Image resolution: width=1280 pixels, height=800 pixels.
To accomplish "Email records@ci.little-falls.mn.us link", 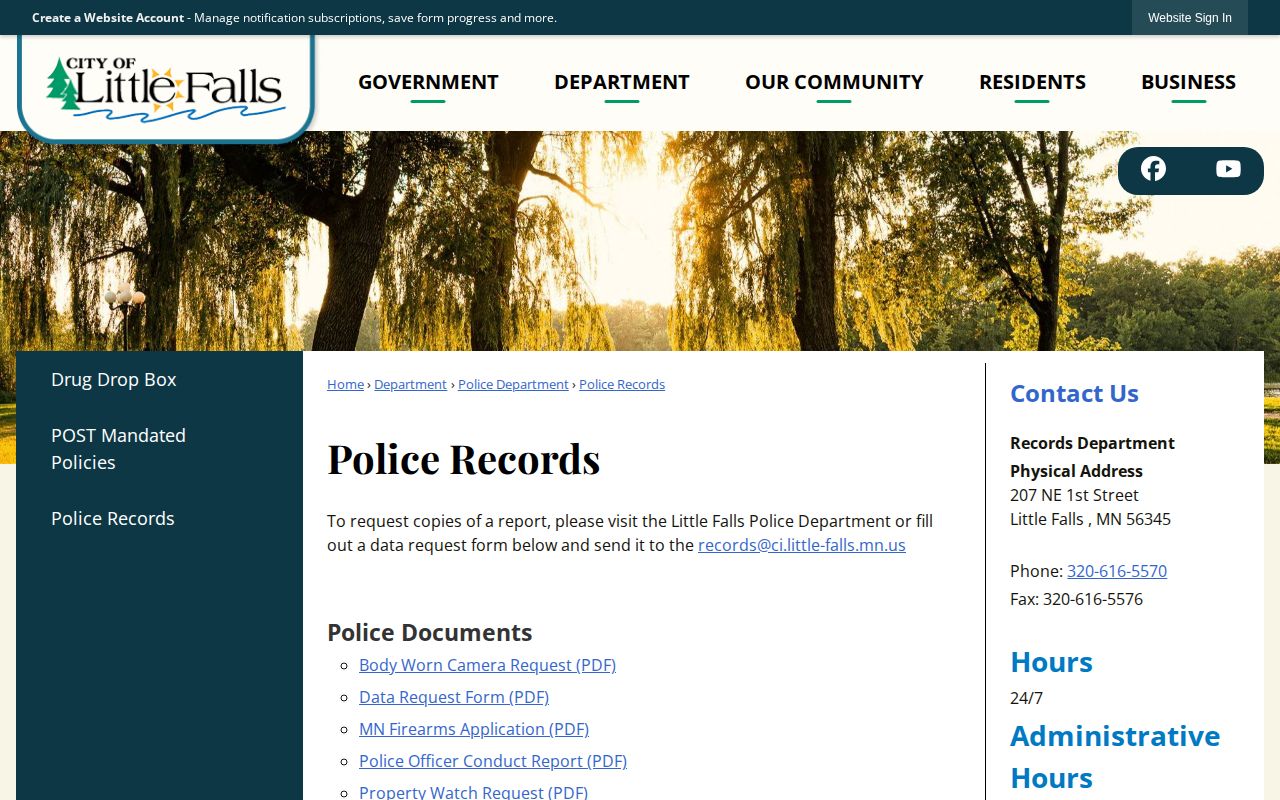I will pyautogui.click(x=802, y=545).
